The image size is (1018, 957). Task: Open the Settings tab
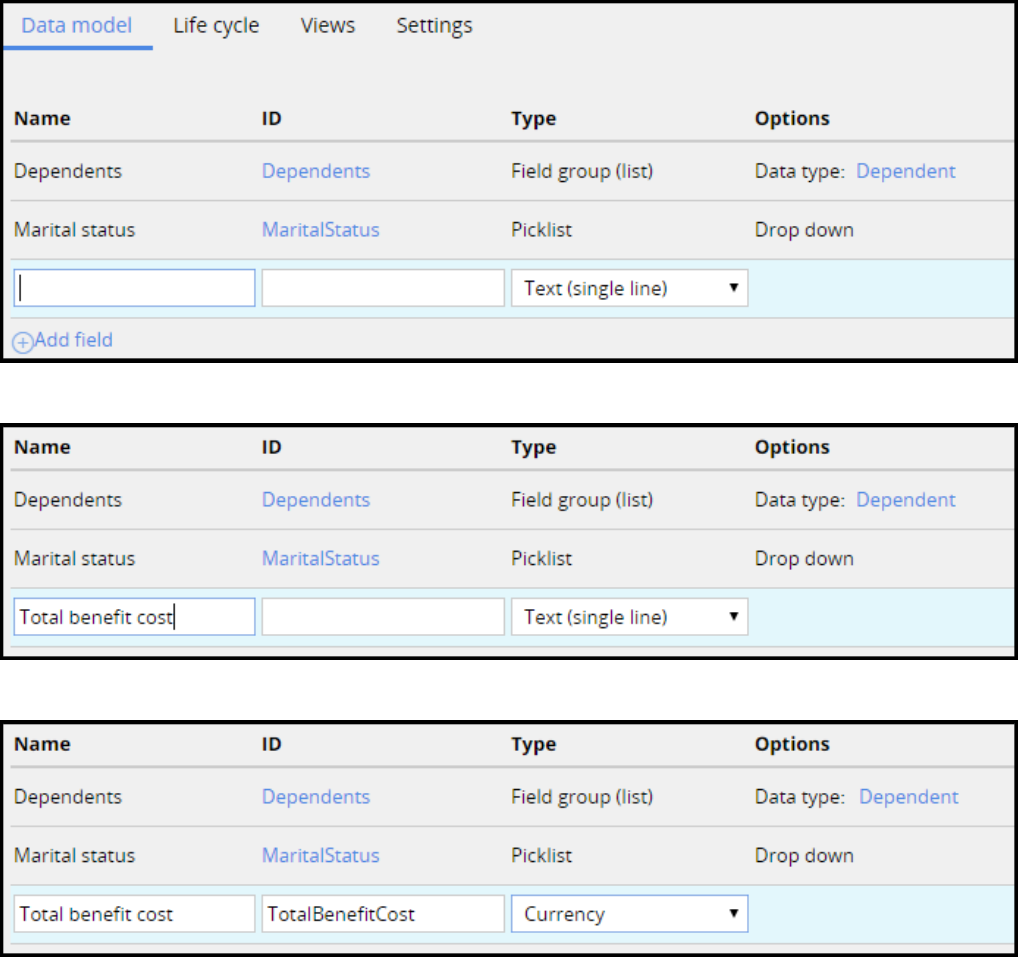(x=434, y=25)
